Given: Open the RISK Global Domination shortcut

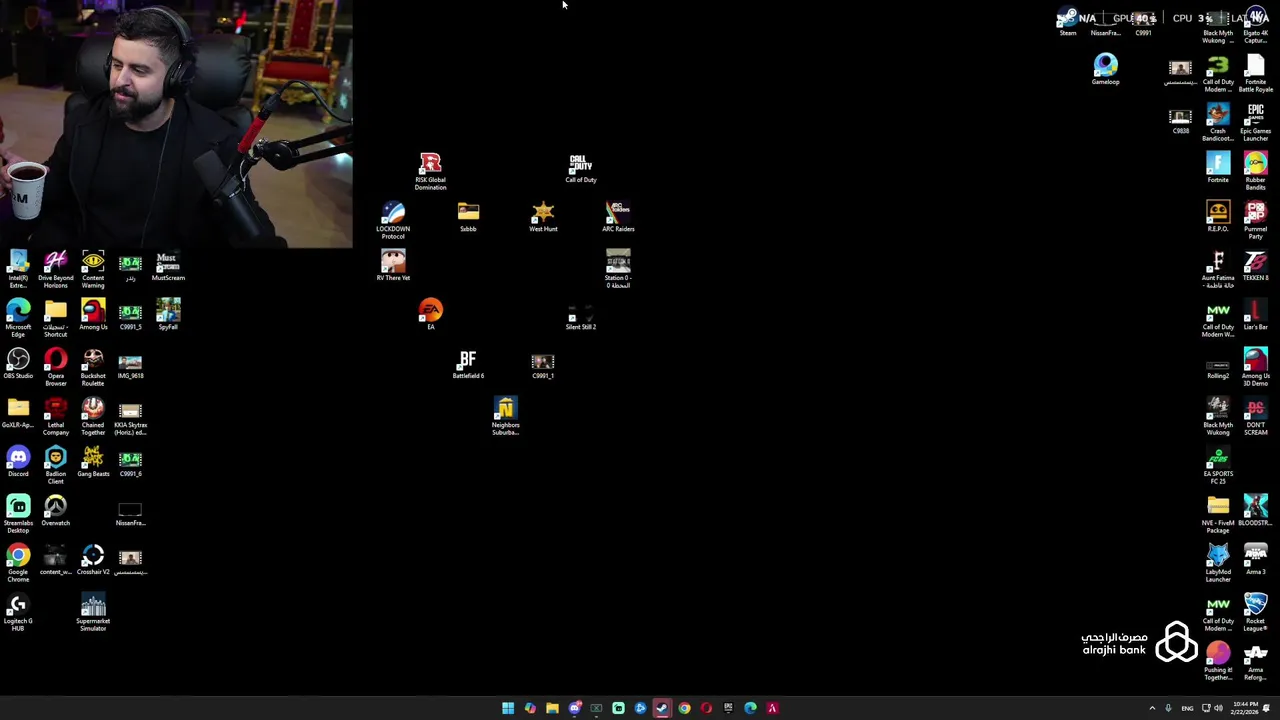Looking at the screenshot, I should pos(430,172).
